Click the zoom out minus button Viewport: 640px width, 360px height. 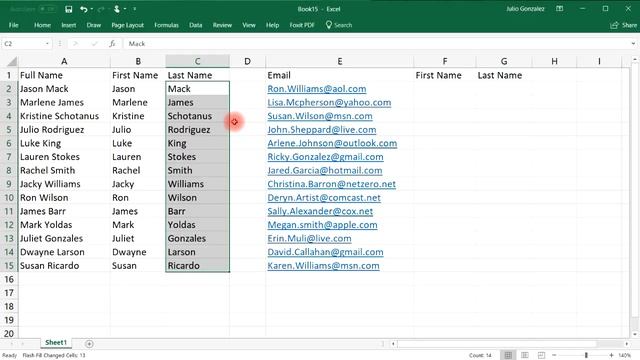[x=554, y=355]
